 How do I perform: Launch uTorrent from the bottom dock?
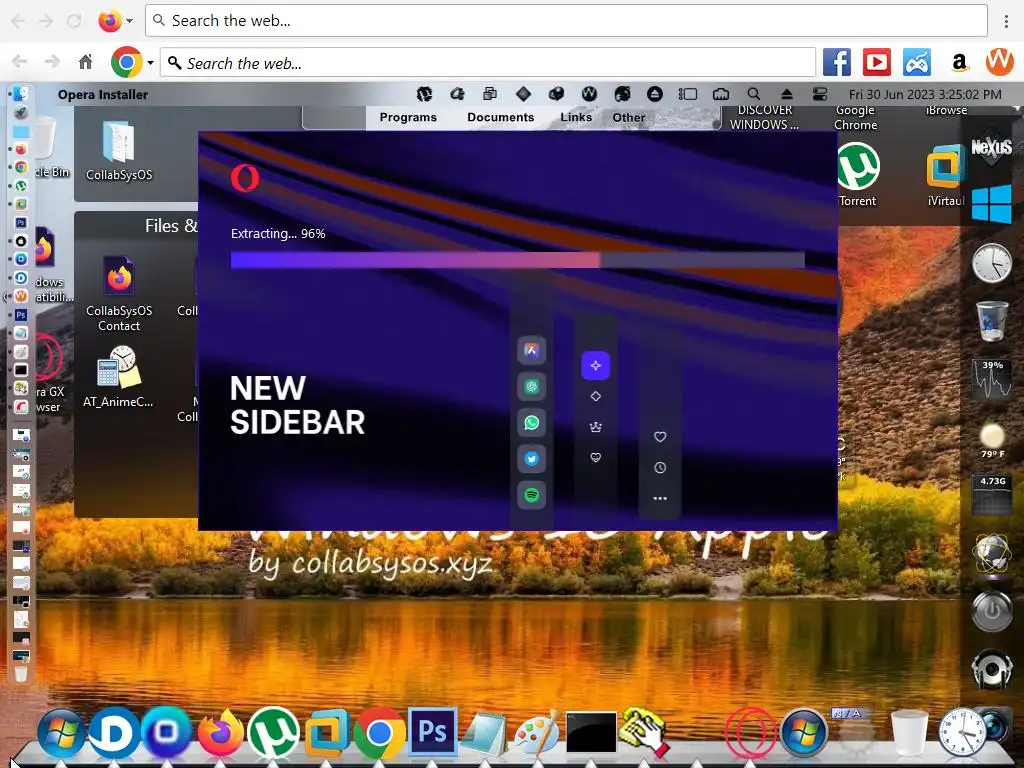[x=273, y=732]
